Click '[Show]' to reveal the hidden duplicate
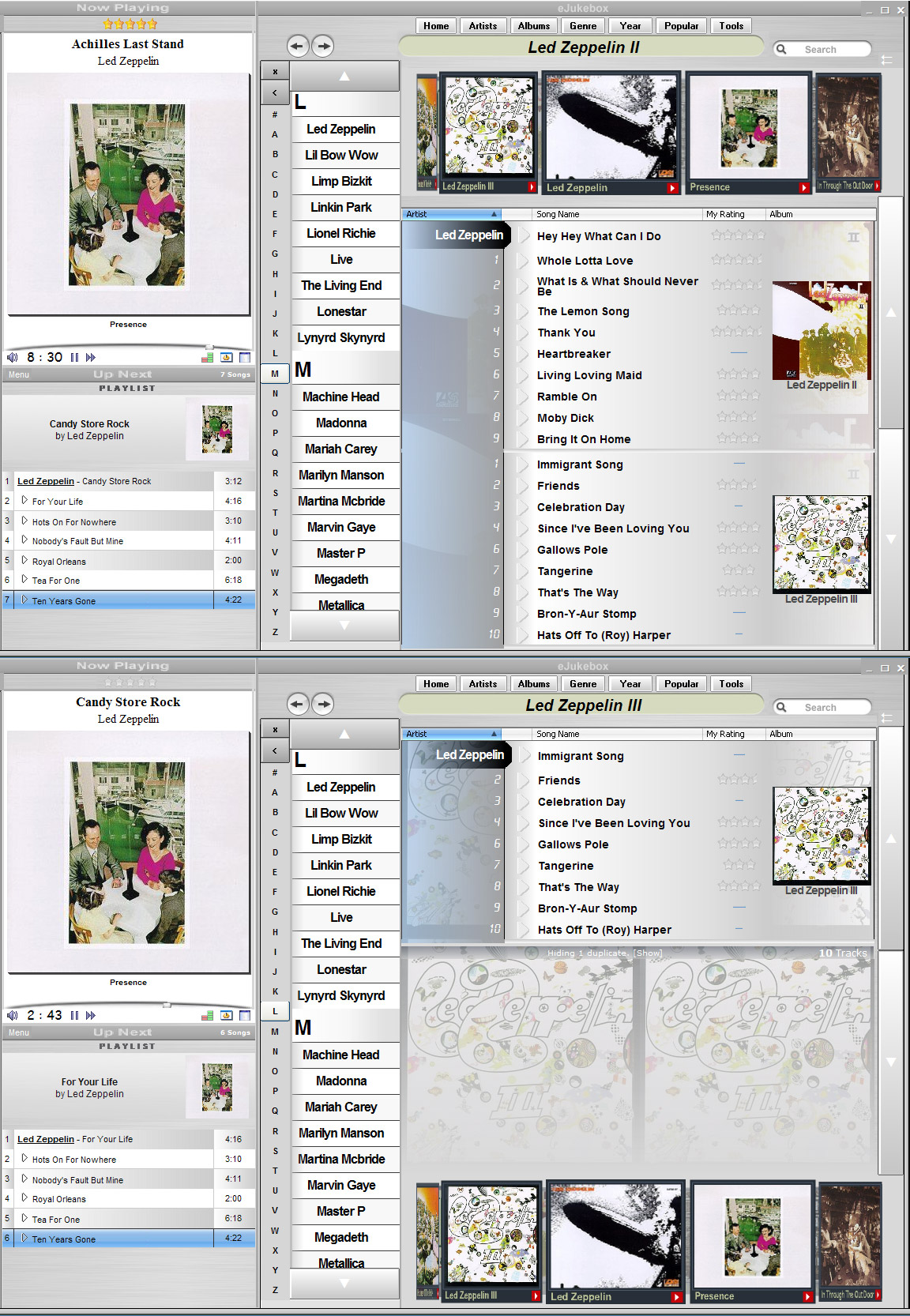Image resolution: width=910 pixels, height=1316 pixels. 649,953
